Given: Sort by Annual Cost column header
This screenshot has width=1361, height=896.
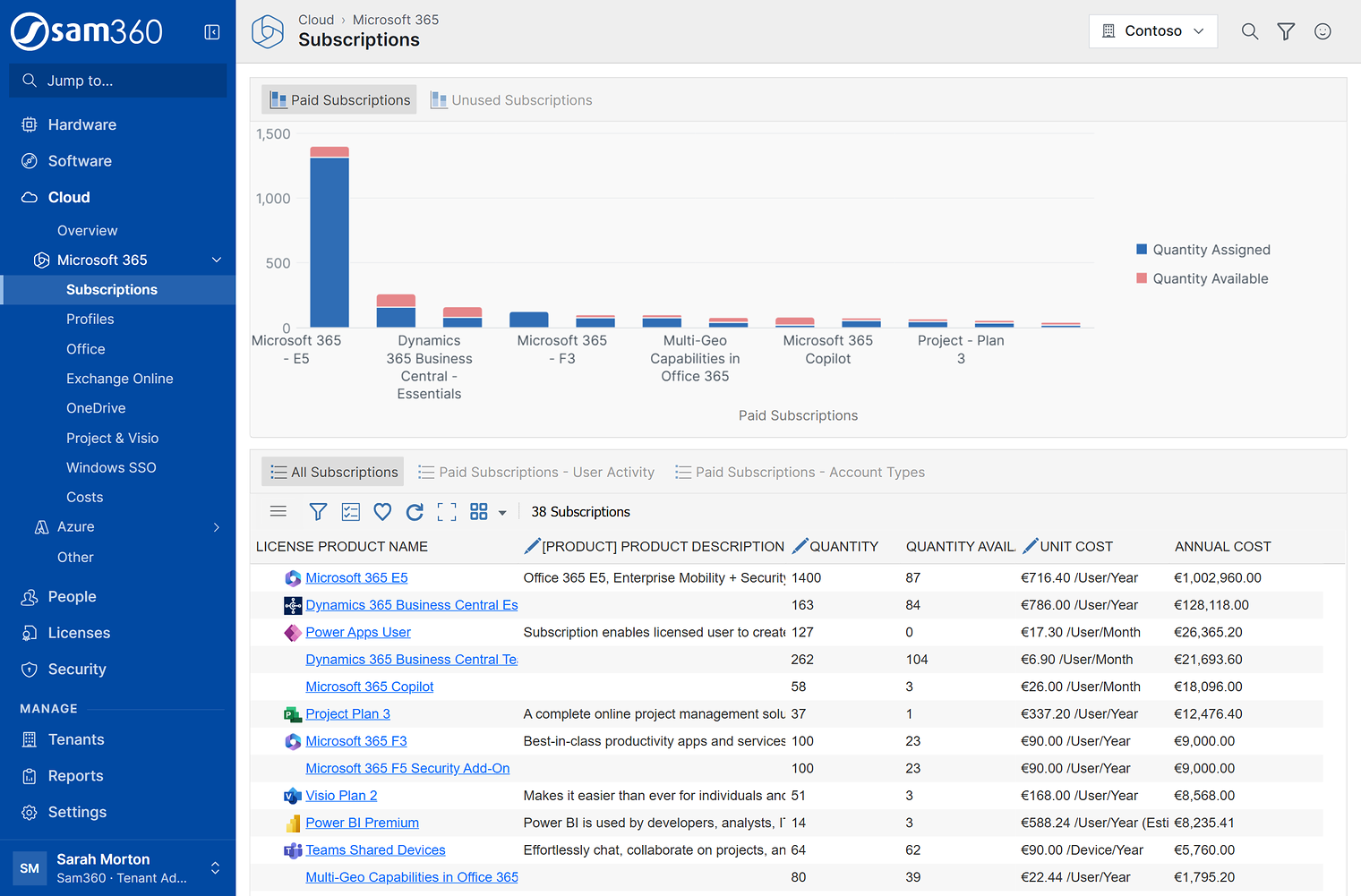Looking at the screenshot, I should coord(1222,546).
